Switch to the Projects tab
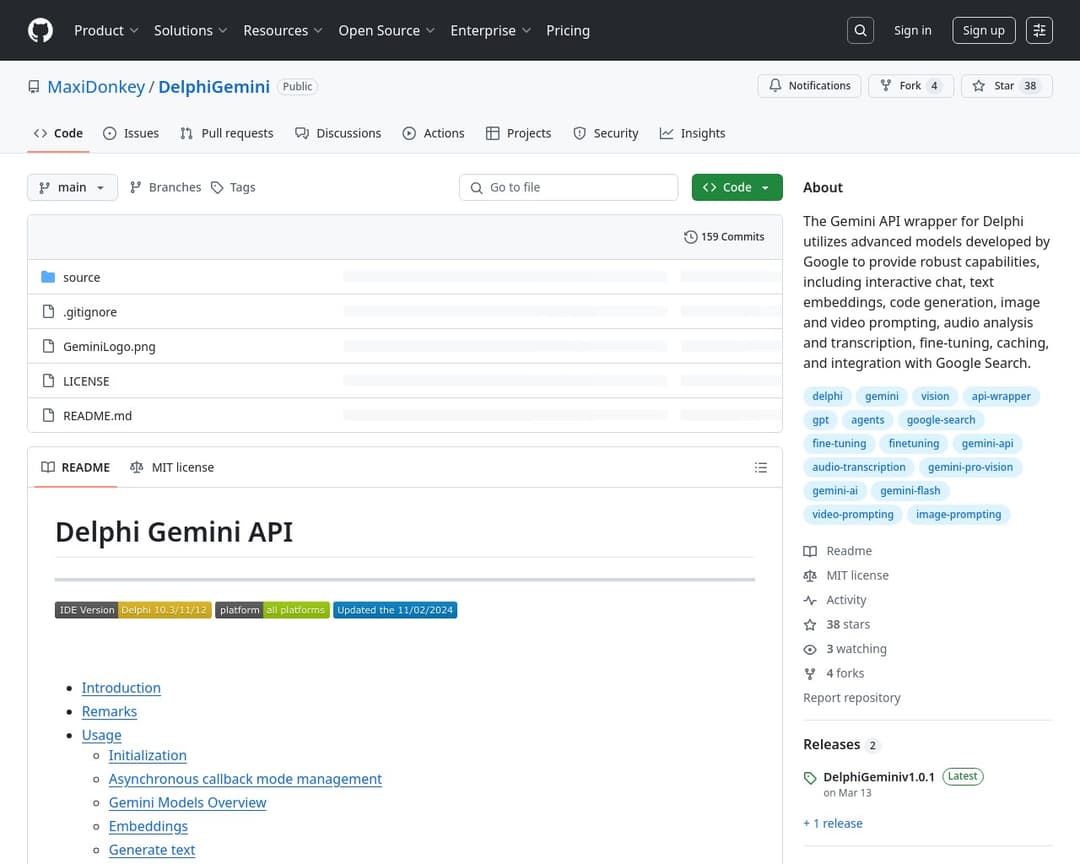 [x=518, y=133]
